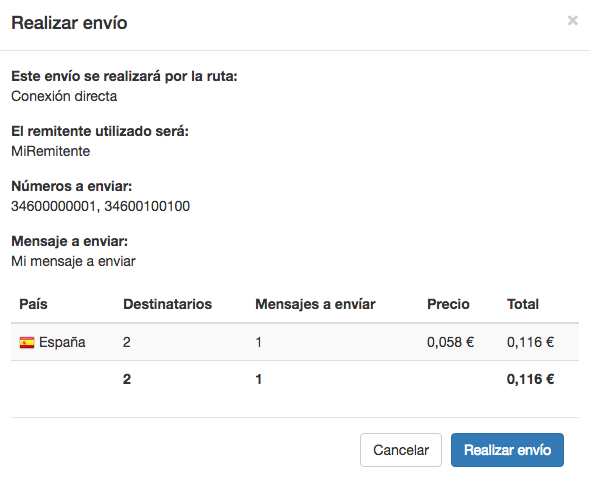This screenshot has width=590, height=491.
Task: Click the phone numbers 34600000001, 34600100100
Action: (x=100, y=206)
